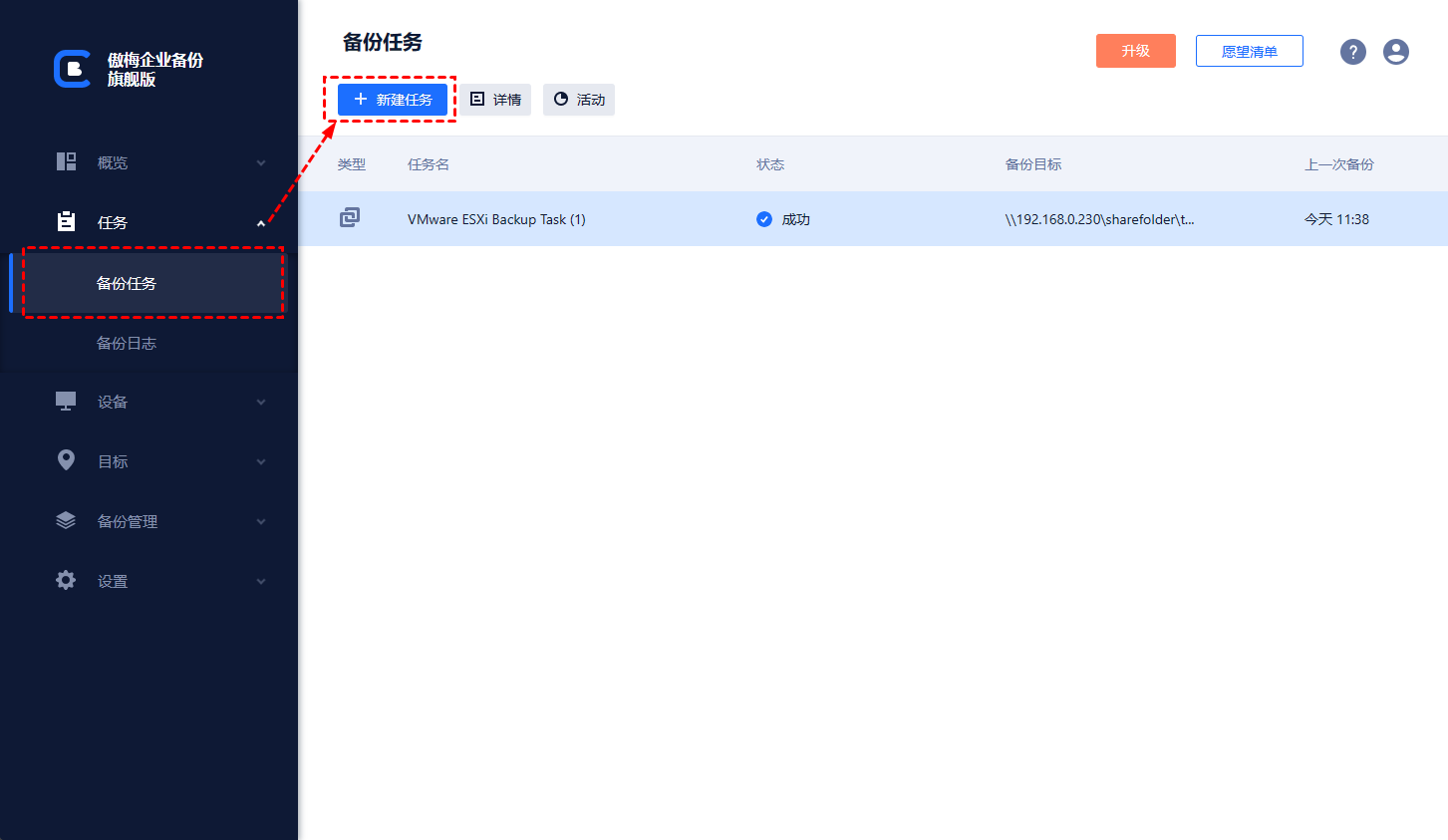Viewport: 1448px width, 840px height.
Task: Click the 任务 clipboard icon in sidebar
Action: pyautogui.click(x=65, y=221)
